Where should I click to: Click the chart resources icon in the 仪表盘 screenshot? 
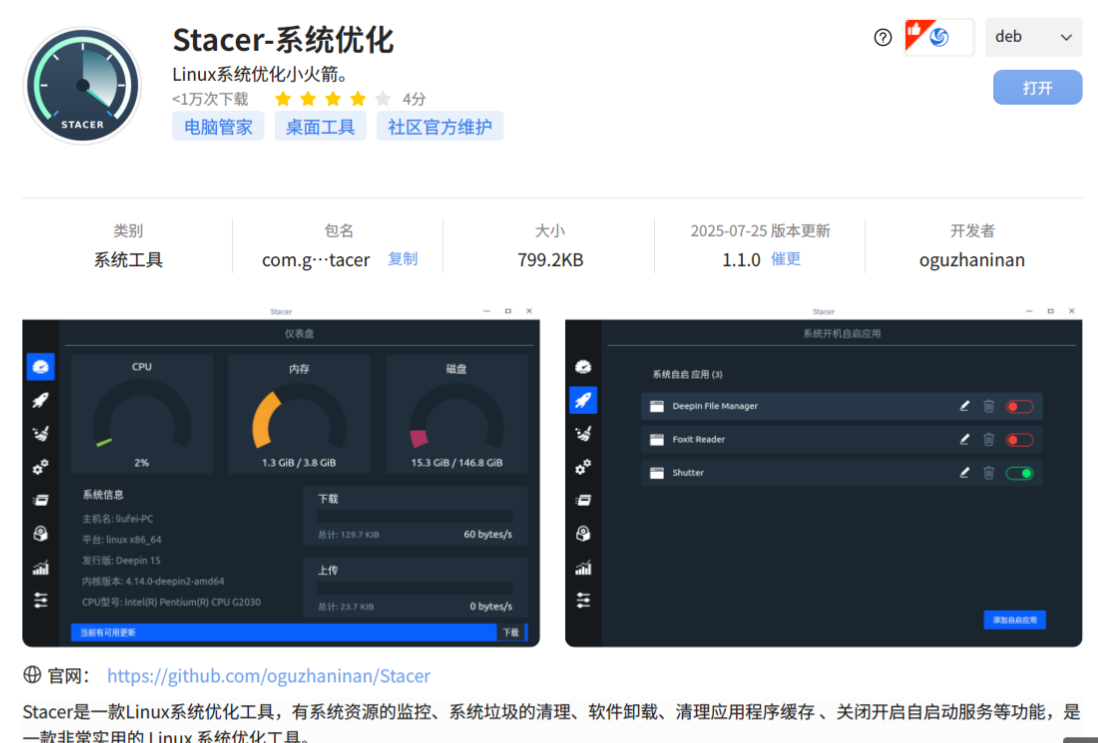41,567
